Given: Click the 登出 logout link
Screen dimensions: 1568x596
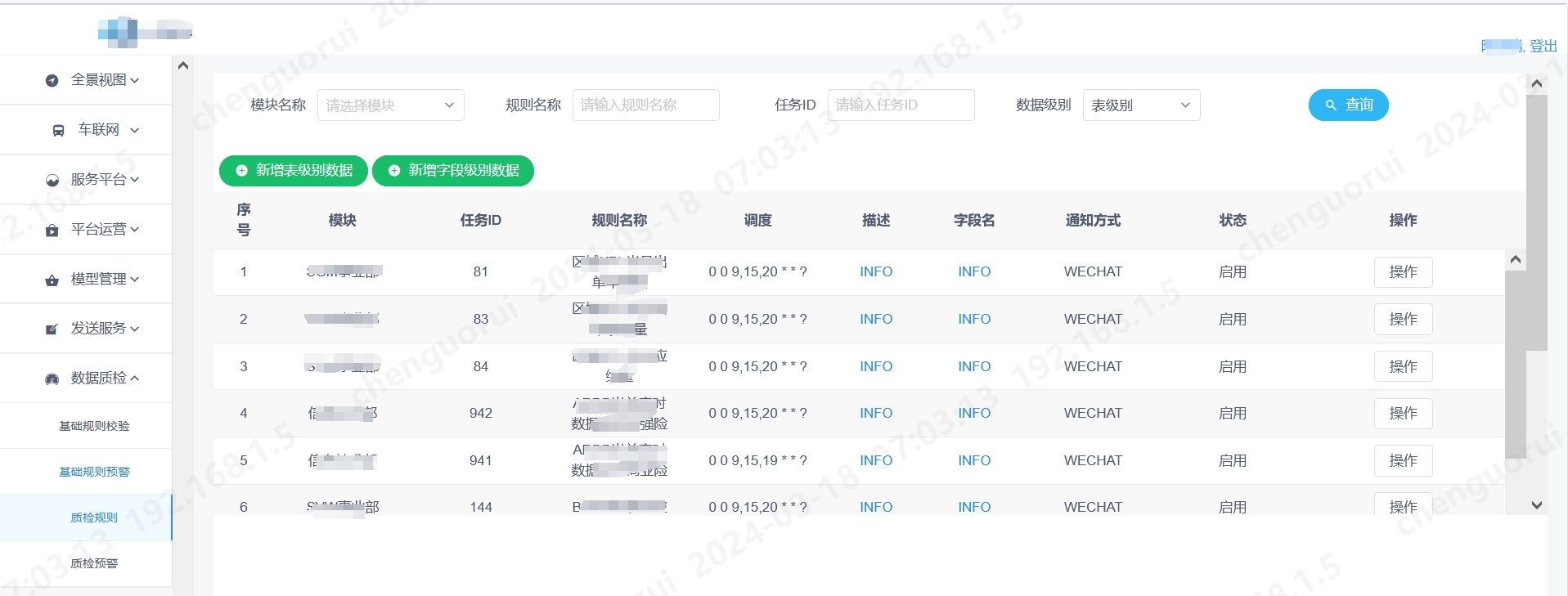Looking at the screenshot, I should tap(1543, 47).
